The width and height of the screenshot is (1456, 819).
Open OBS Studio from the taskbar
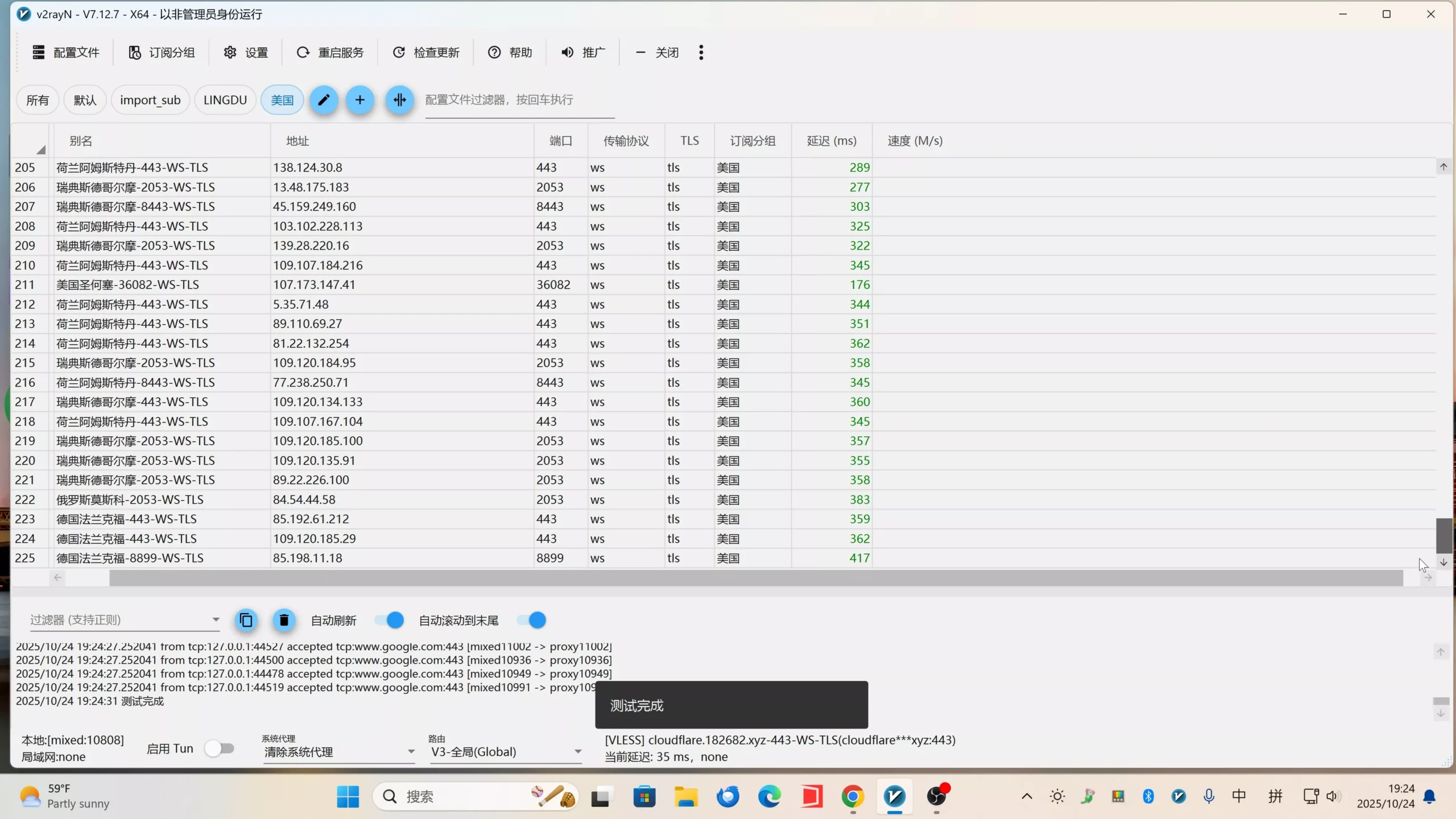tap(936, 796)
